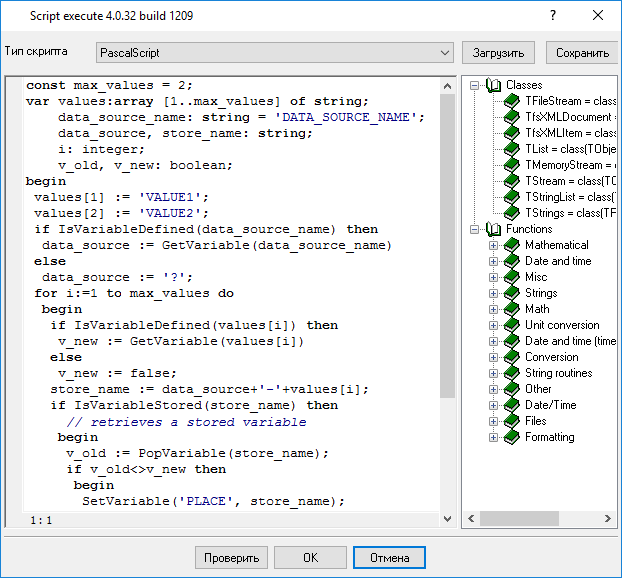Click the Загрузить button

click(x=498, y=53)
